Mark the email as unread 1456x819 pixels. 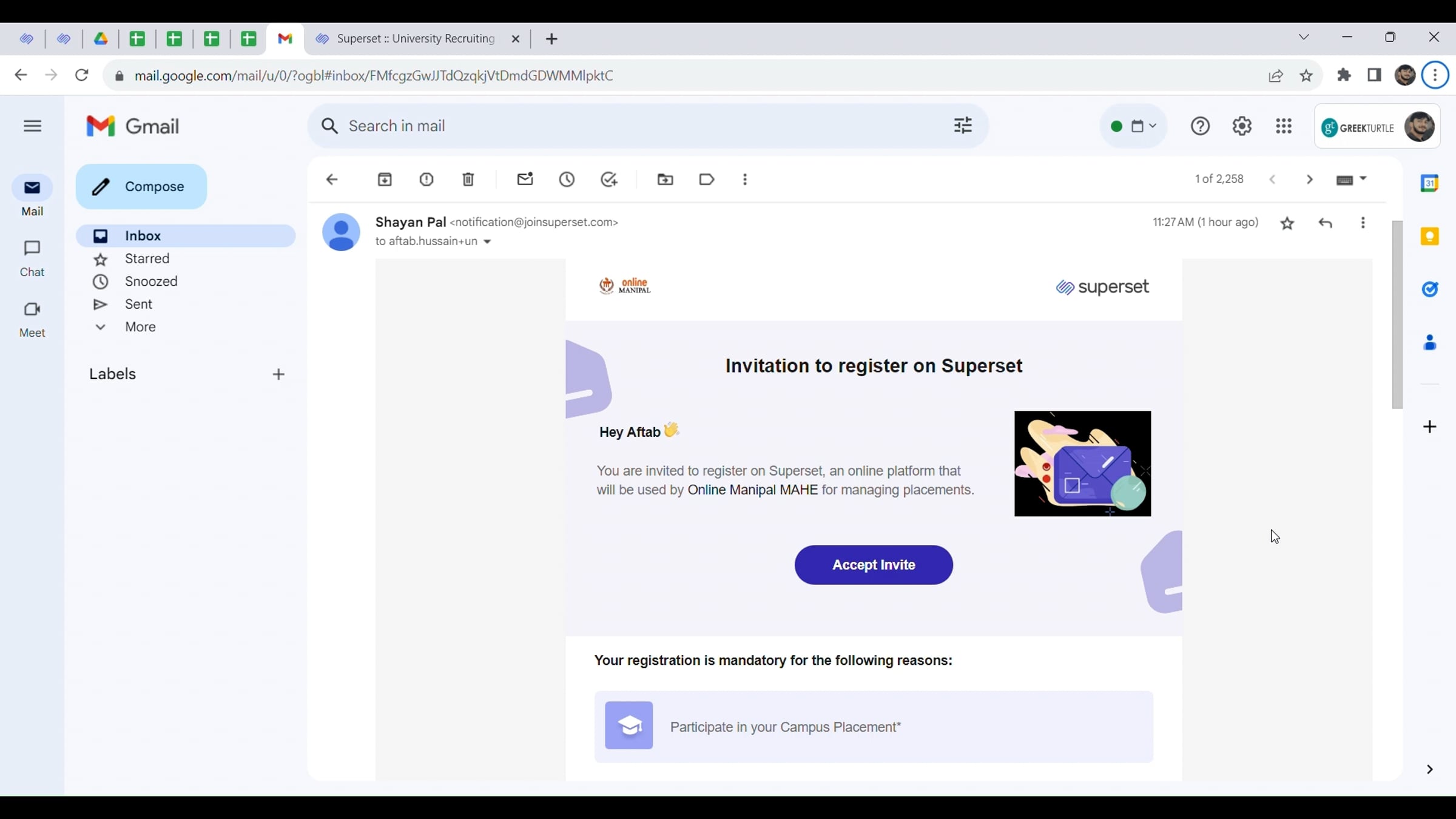click(525, 180)
